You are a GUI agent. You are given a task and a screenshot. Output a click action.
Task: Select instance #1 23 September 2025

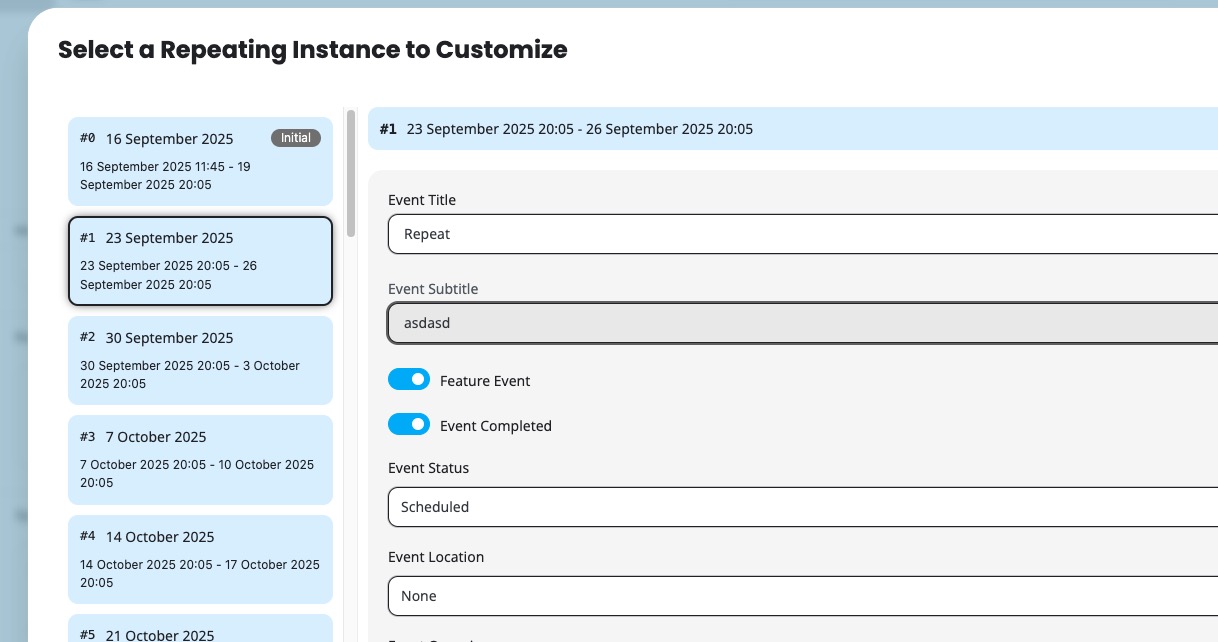click(x=200, y=261)
